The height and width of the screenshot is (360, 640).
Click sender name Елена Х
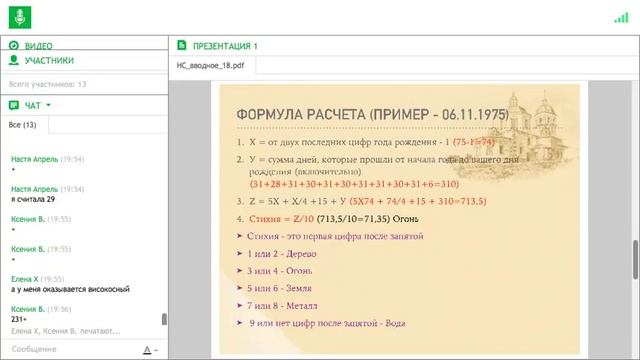tap(24, 279)
